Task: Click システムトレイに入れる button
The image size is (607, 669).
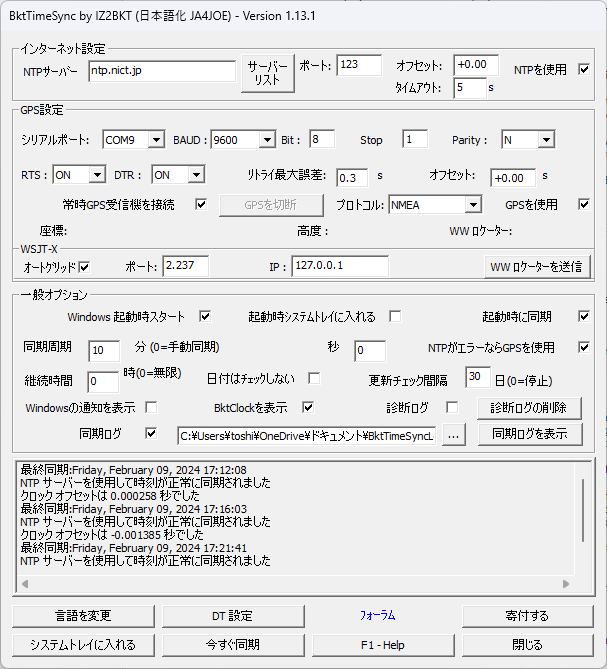Action: 83,645
